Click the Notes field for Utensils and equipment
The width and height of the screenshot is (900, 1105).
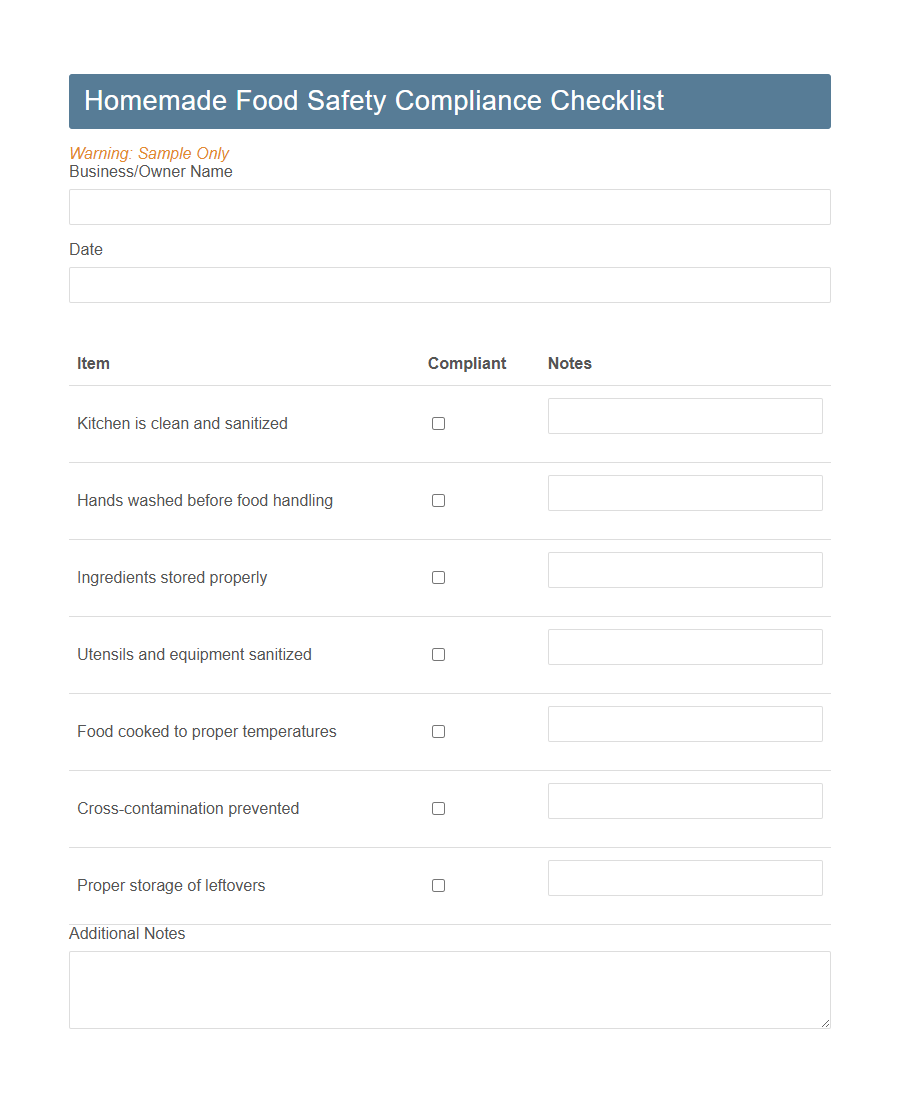coord(685,647)
